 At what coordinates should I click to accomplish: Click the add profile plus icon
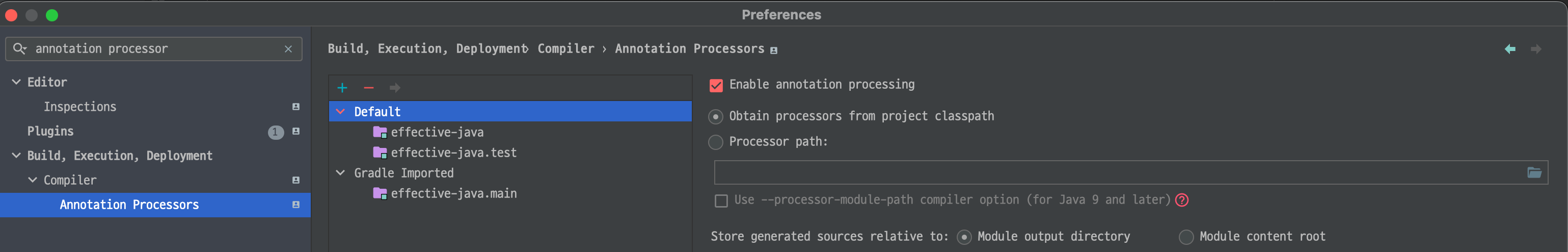point(342,88)
